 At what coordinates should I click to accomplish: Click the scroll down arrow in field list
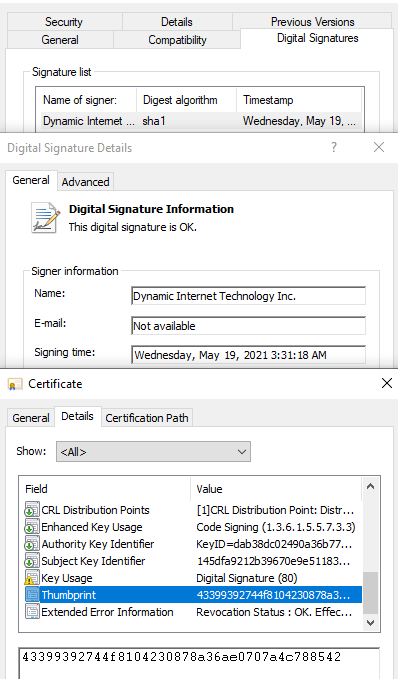370,622
